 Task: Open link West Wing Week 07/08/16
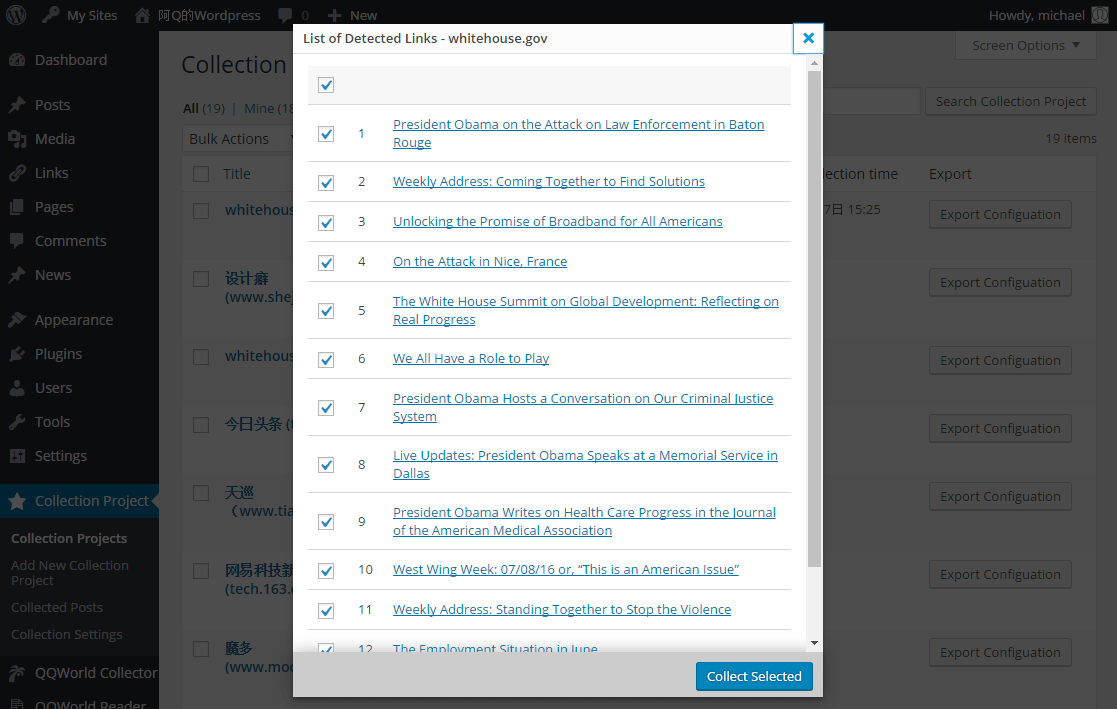pyautogui.click(x=566, y=569)
